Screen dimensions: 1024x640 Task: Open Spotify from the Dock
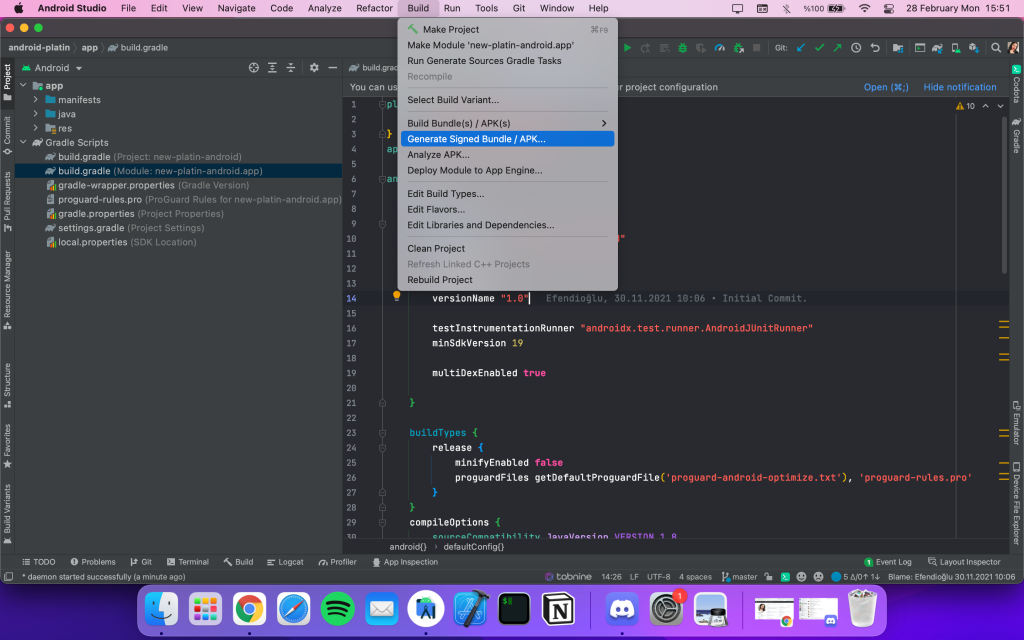point(337,609)
